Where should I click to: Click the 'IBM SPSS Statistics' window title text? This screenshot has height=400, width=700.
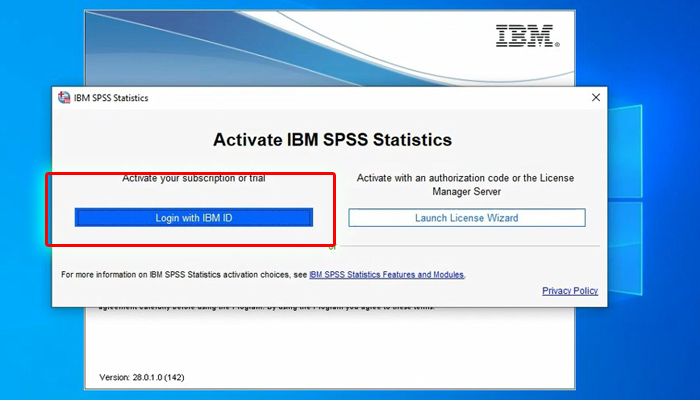click(x=111, y=98)
